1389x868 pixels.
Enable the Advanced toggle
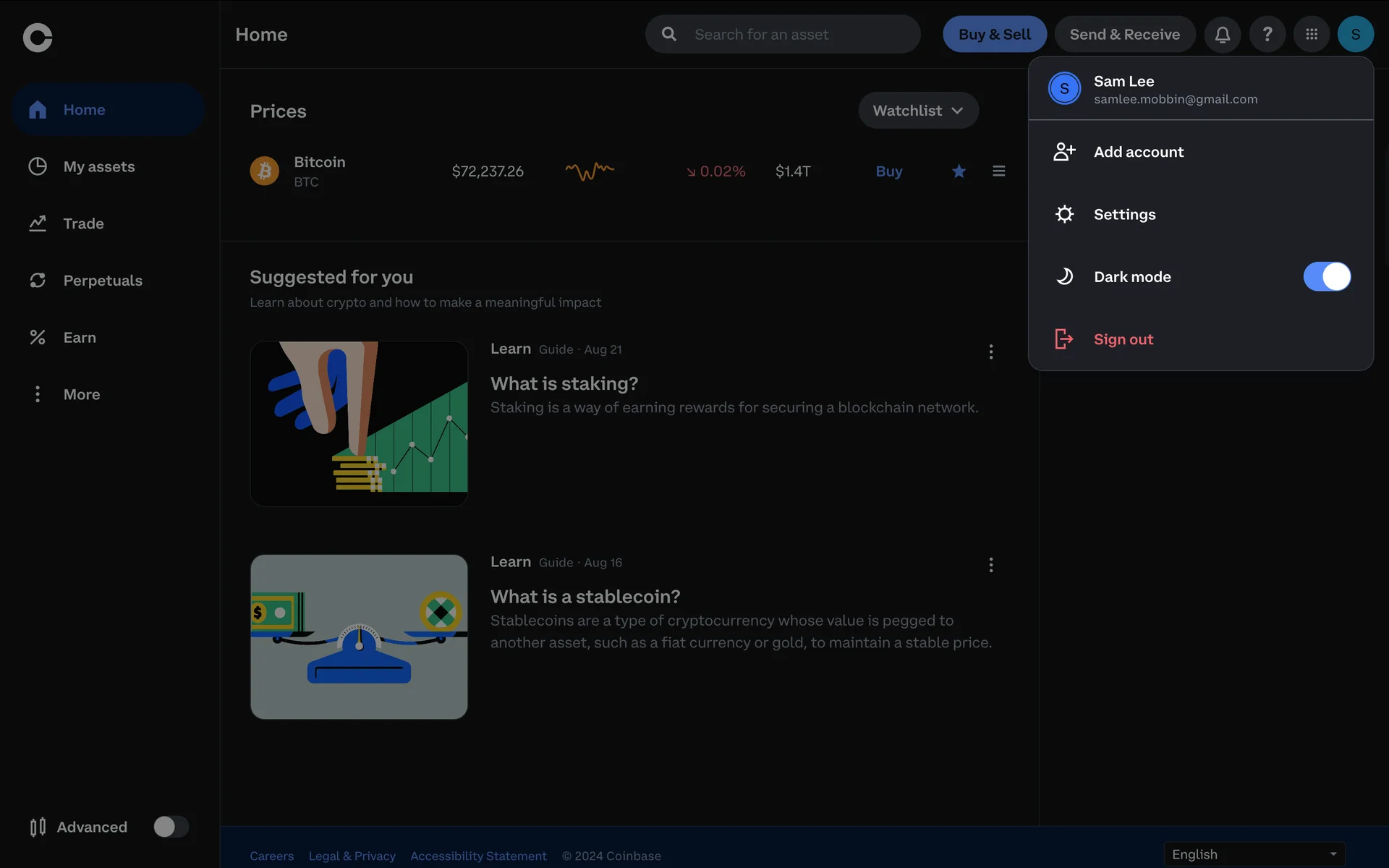click(x=171, y=827)
